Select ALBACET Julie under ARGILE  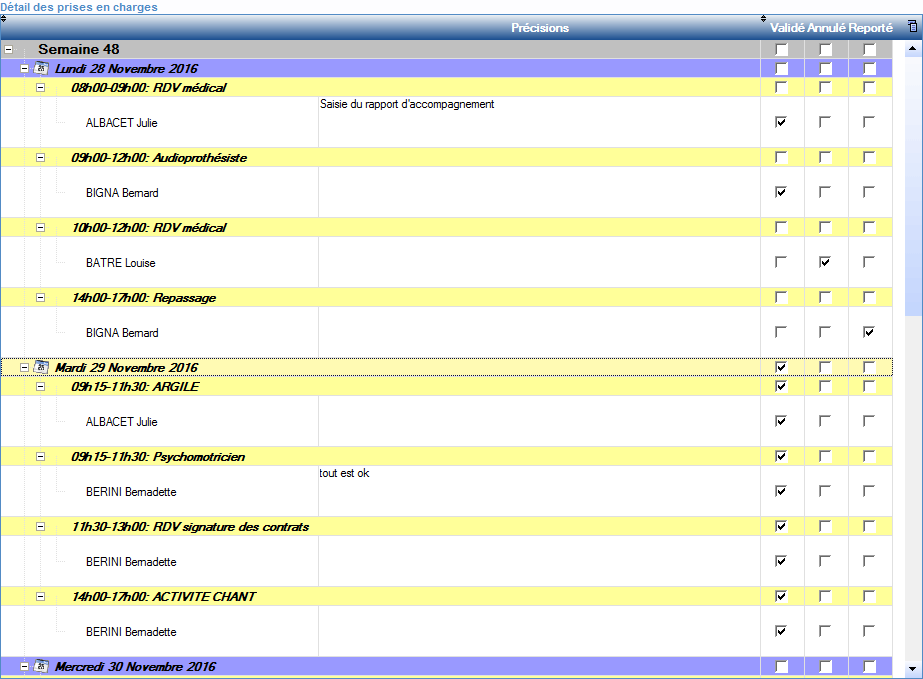[122, 422]
